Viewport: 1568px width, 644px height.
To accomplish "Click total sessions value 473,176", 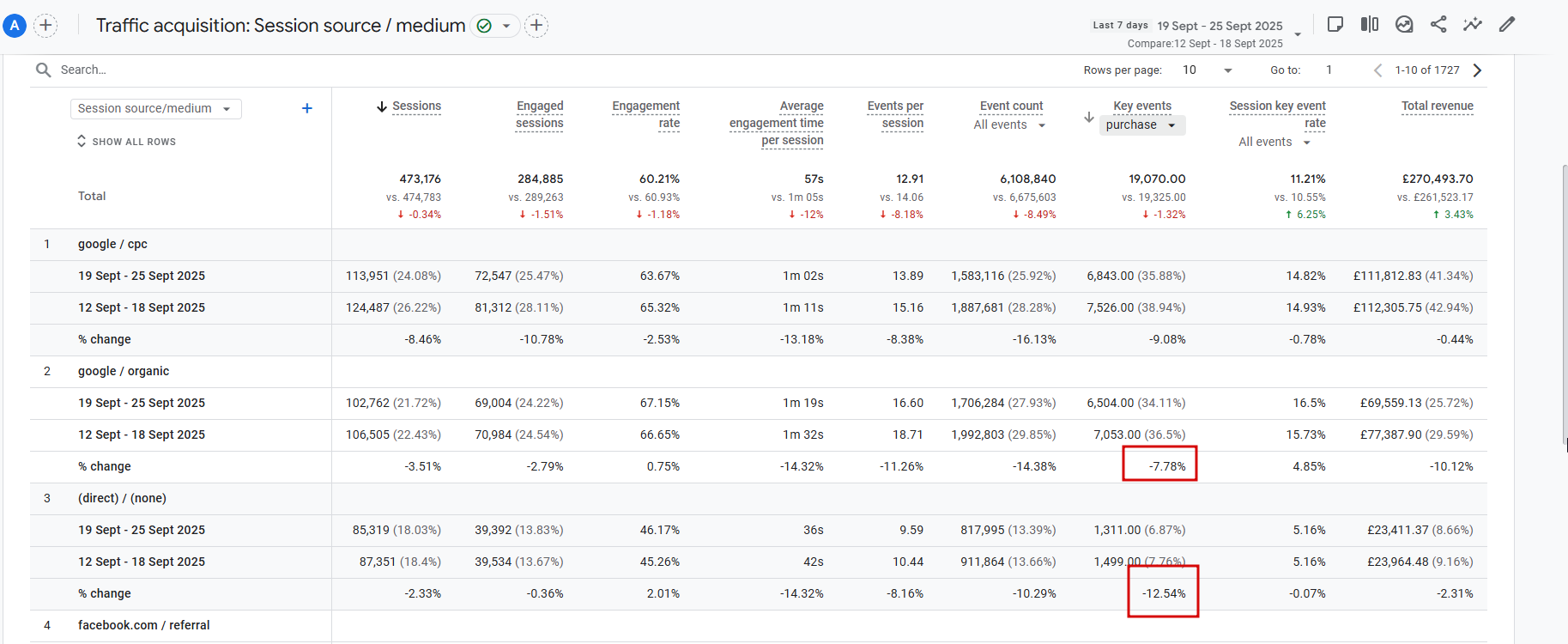I will 420,179.
